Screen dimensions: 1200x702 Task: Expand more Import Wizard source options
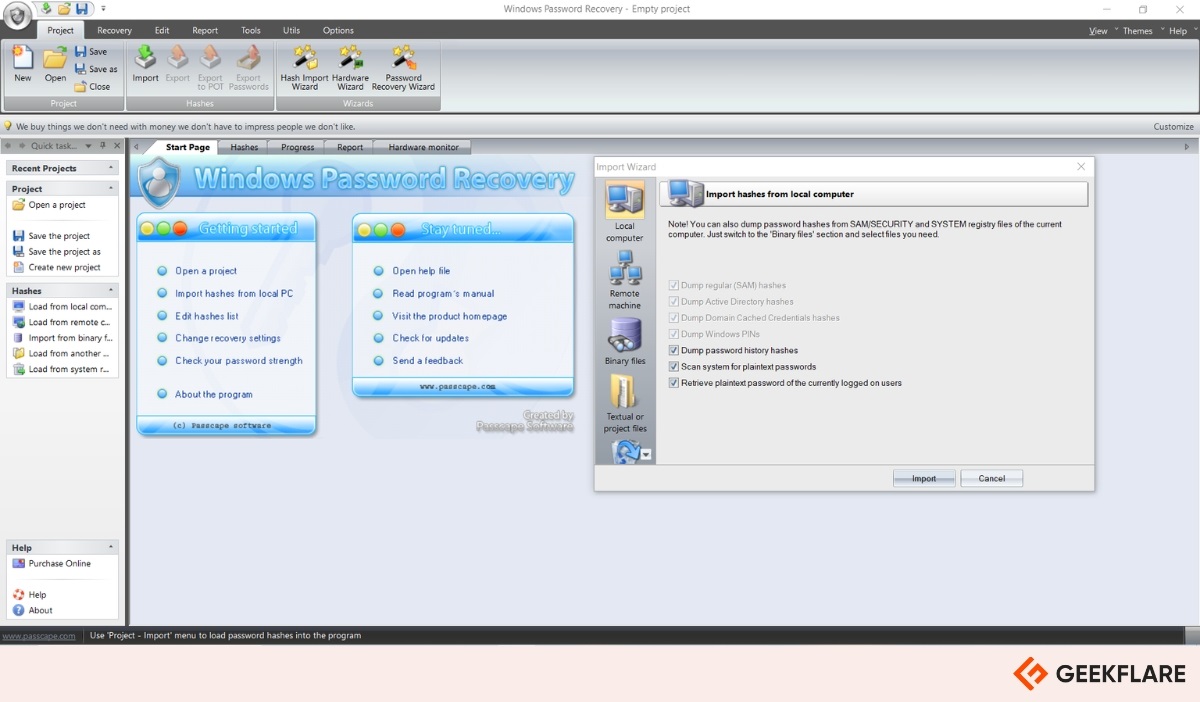pos(646,455)
